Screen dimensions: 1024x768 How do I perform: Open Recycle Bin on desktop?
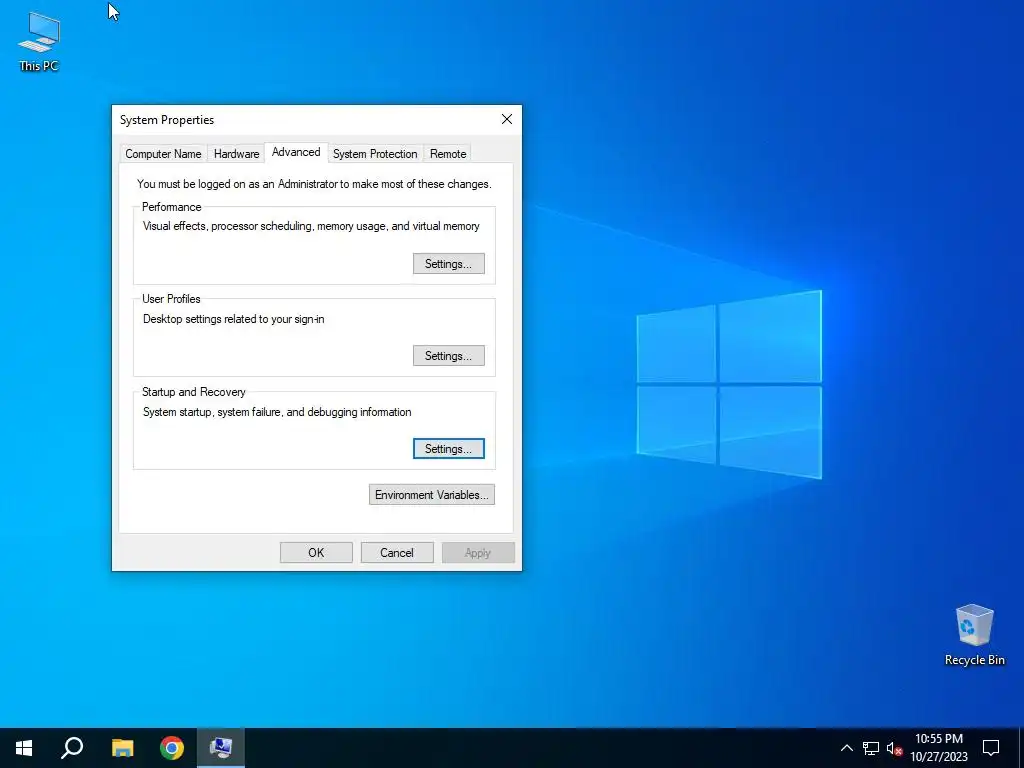(x=974, y=635)
